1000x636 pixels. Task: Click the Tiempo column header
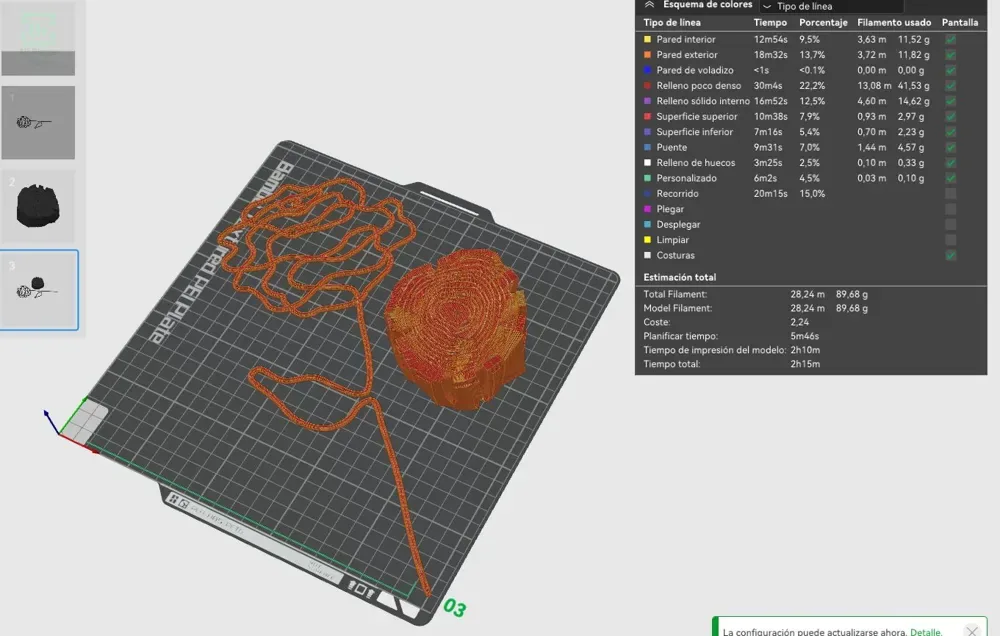click(770, 22)
